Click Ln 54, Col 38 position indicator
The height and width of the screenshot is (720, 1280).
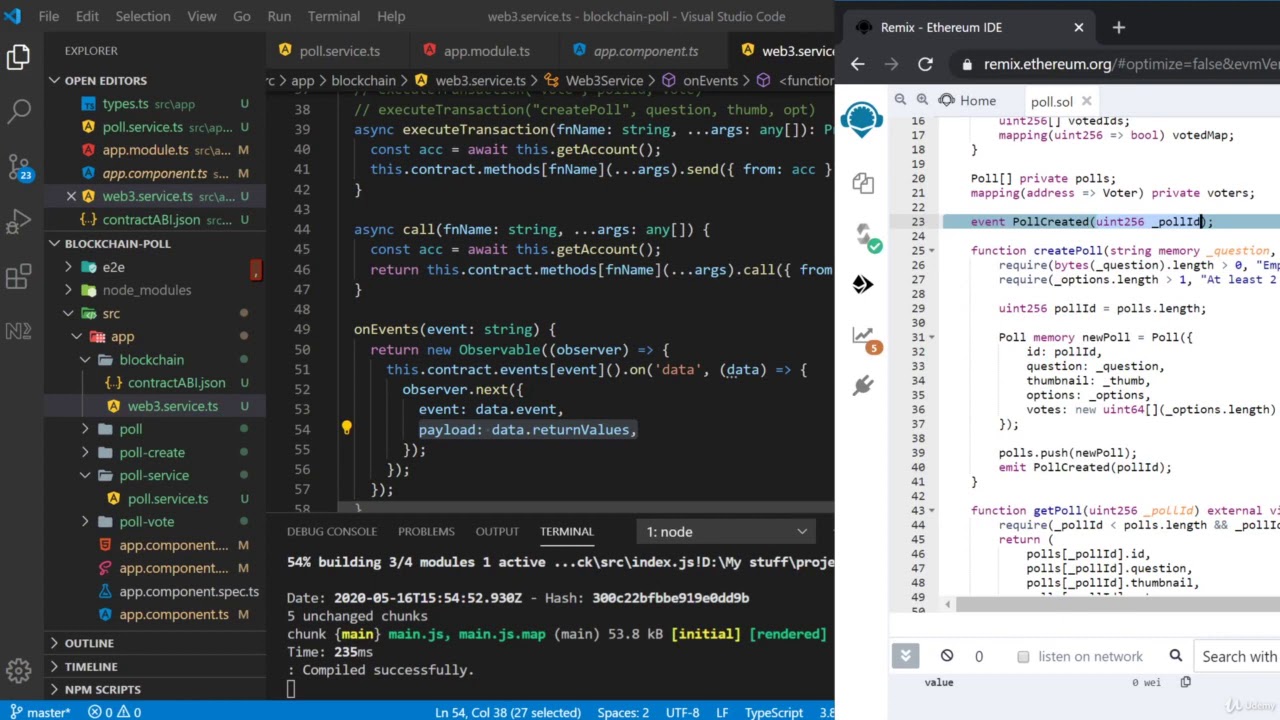pos(508,712)
